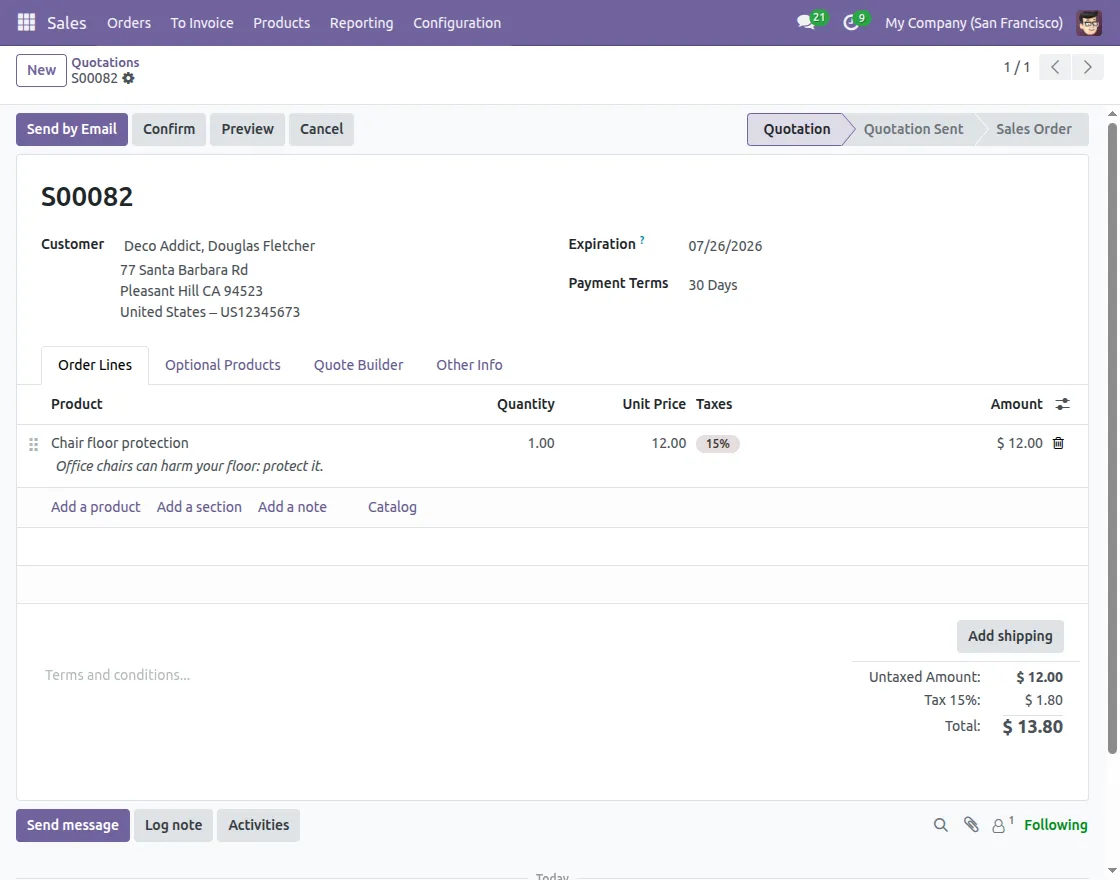Switch to the Other Info tab
Viewport: 1120px width, 880px height.
[469, 365]
